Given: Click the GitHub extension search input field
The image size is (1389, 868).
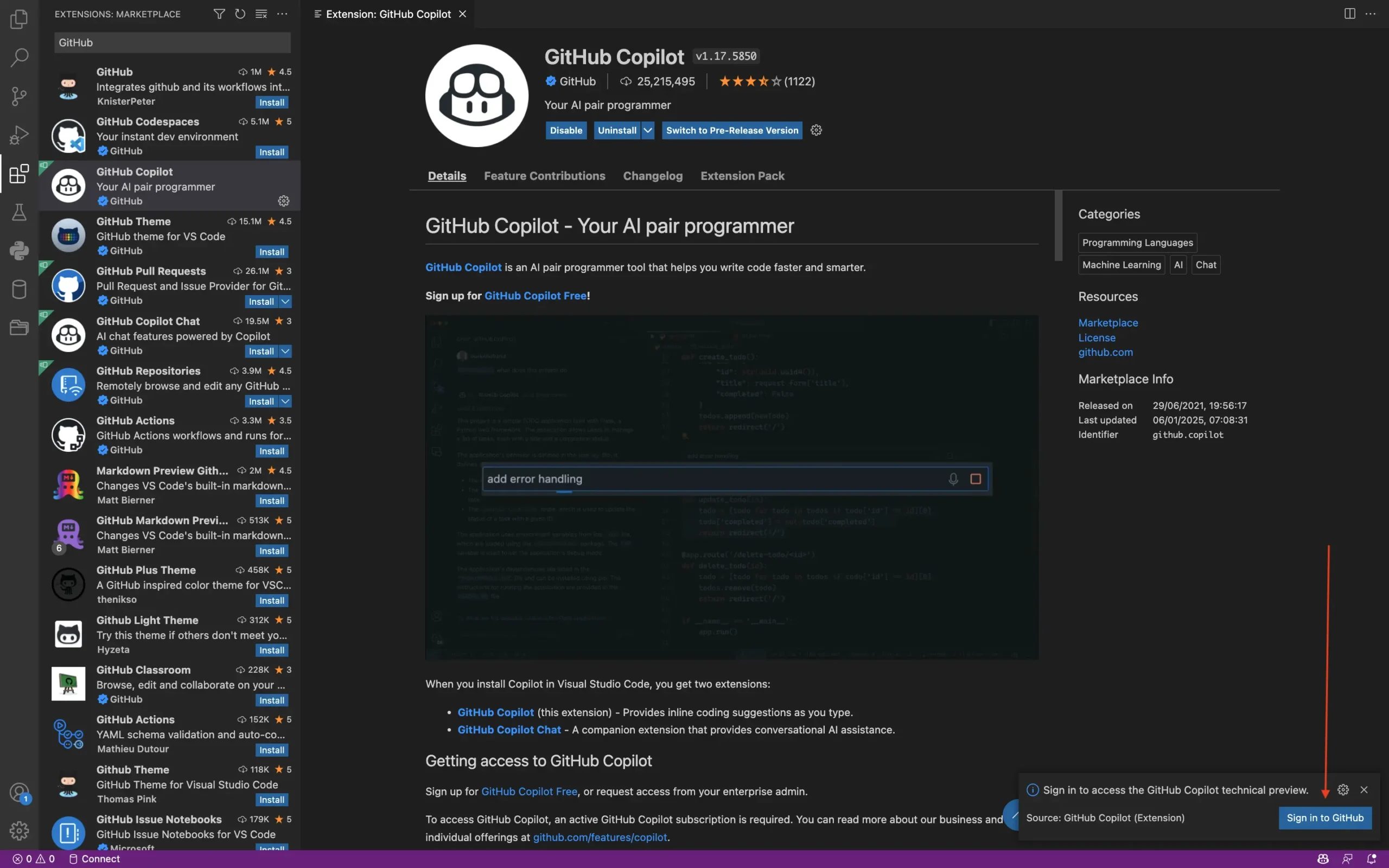Looking at the screenshot, I should (171, 42).
